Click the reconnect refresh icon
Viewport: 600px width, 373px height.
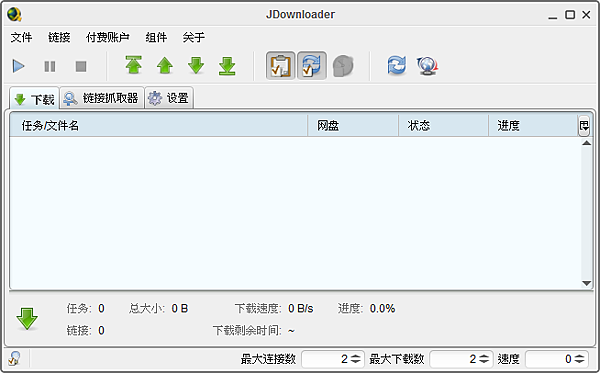point(396,65)
